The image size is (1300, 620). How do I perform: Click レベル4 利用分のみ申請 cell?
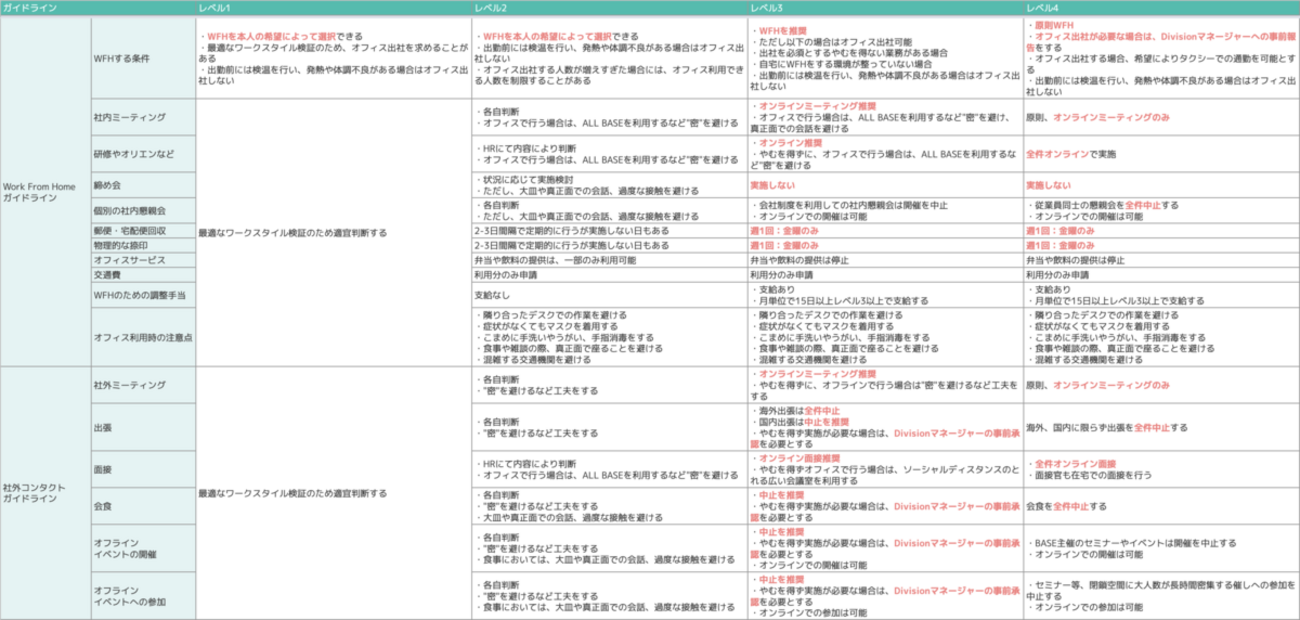click(1161, 273)
